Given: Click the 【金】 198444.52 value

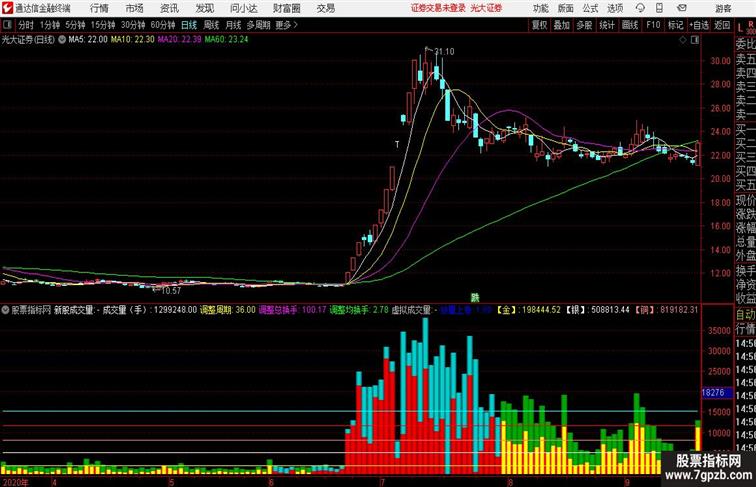Looking at the screenshot, I should (x=528, y=310).
